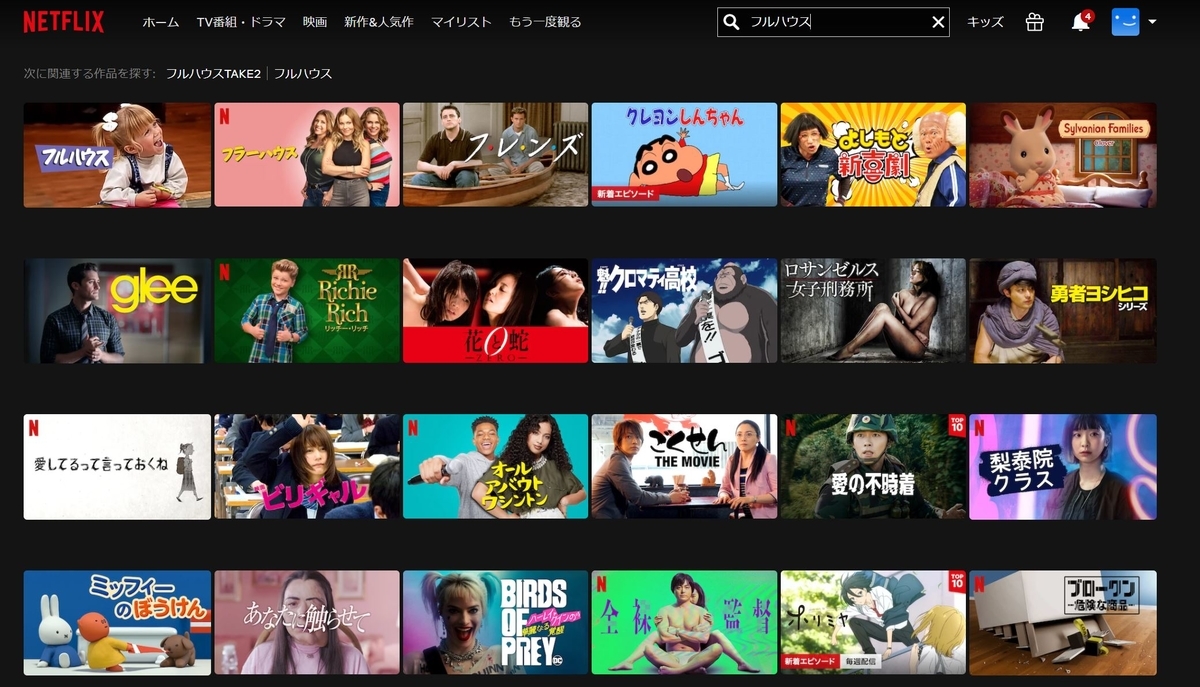Open the ホリミヤ thumbnail
Viewport: 1200px width, 687px height.
tap(873, 623)
